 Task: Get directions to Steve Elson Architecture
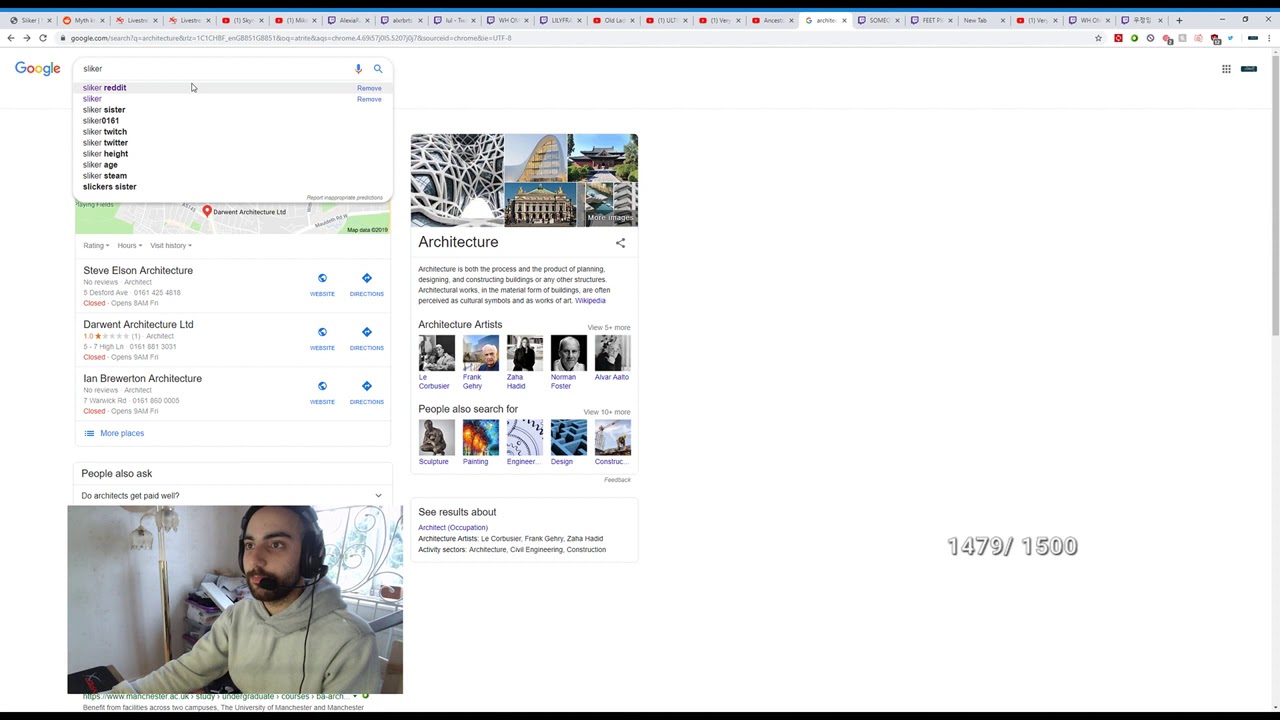tap(366, 284)
